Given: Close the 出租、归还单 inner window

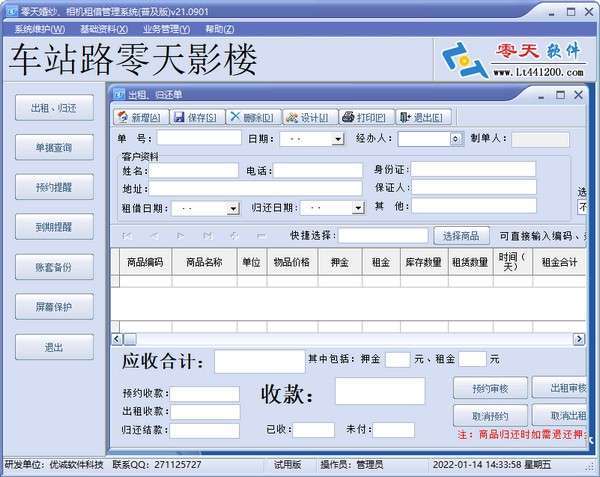Looking at the screenshot, I should tap(578, 94).
